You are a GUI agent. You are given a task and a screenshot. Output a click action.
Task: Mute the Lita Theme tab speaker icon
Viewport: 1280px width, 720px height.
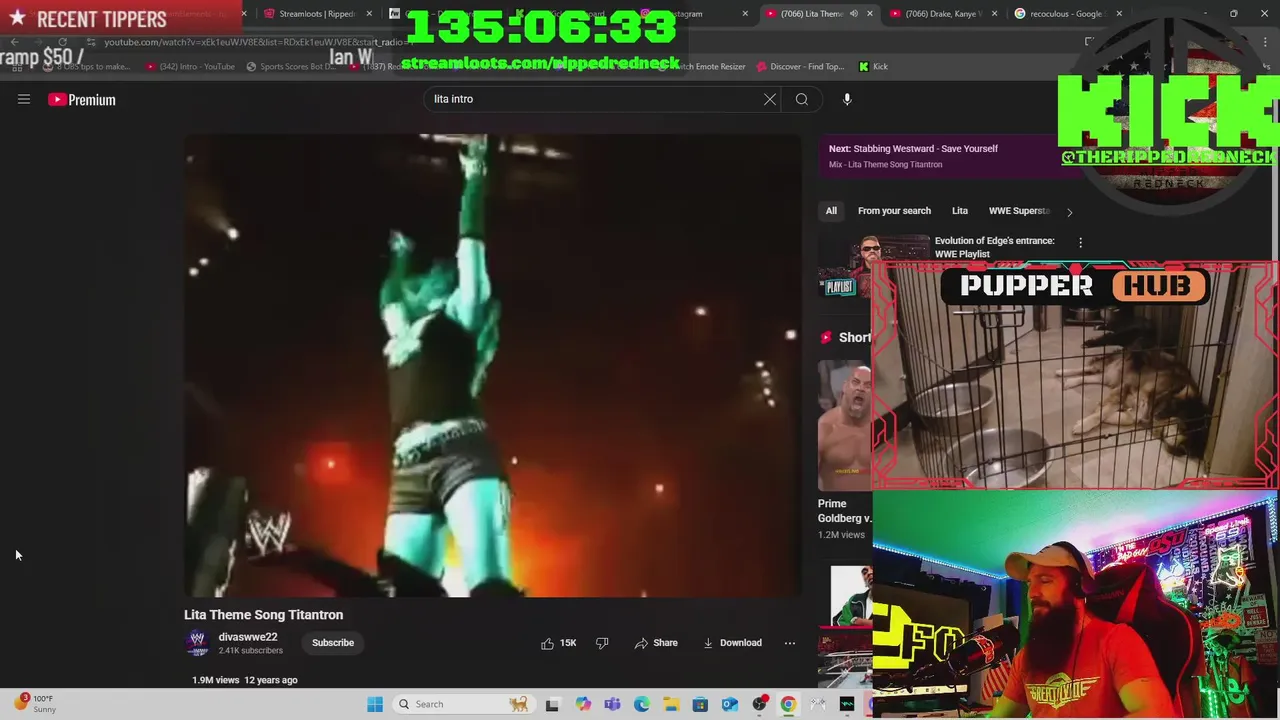click(x=853, y=14)
